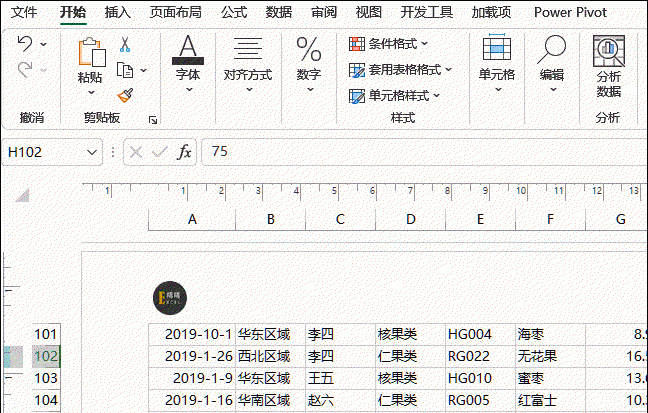The width and height of the screenshot is (648, 413).
Task: Click cell containing 红富士
Action: pyautogui.click(x=550, y=400)
